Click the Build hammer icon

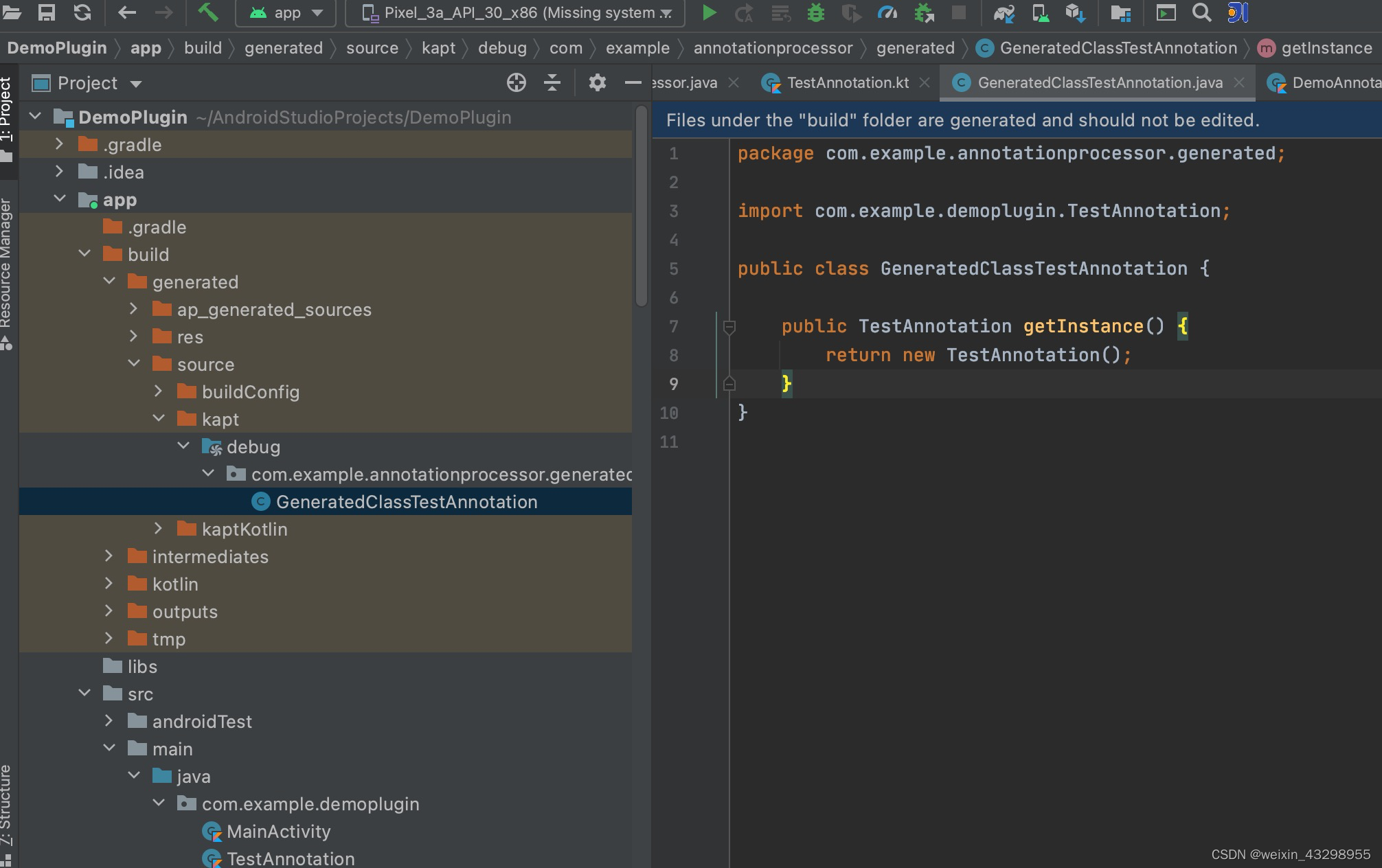click(207, 12)
